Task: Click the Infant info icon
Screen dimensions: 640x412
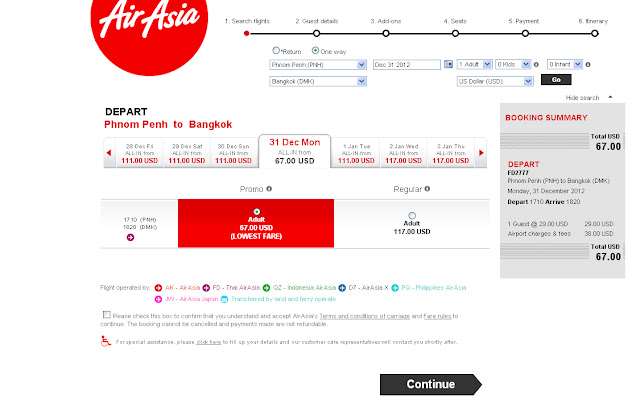Action: (588, 65)
